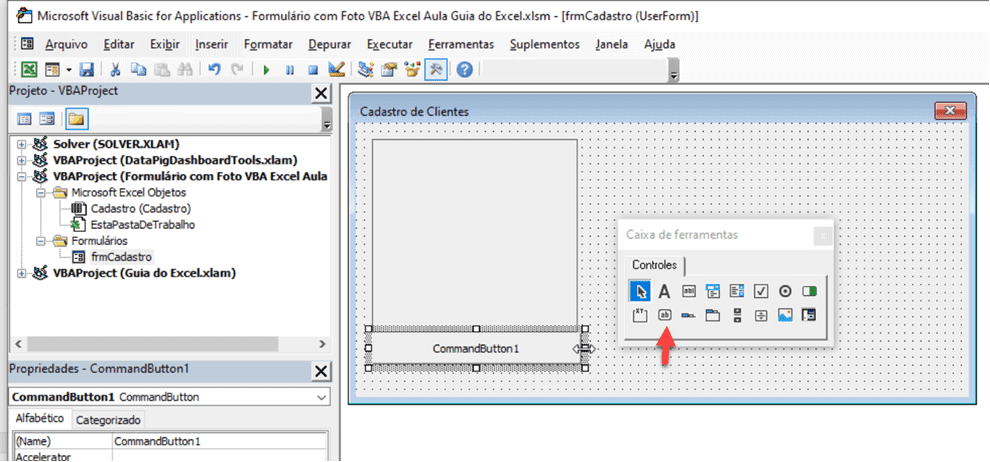Click the Find binoculars icon
The width and height of the screenshot is (990, 462).
point(184,69)
